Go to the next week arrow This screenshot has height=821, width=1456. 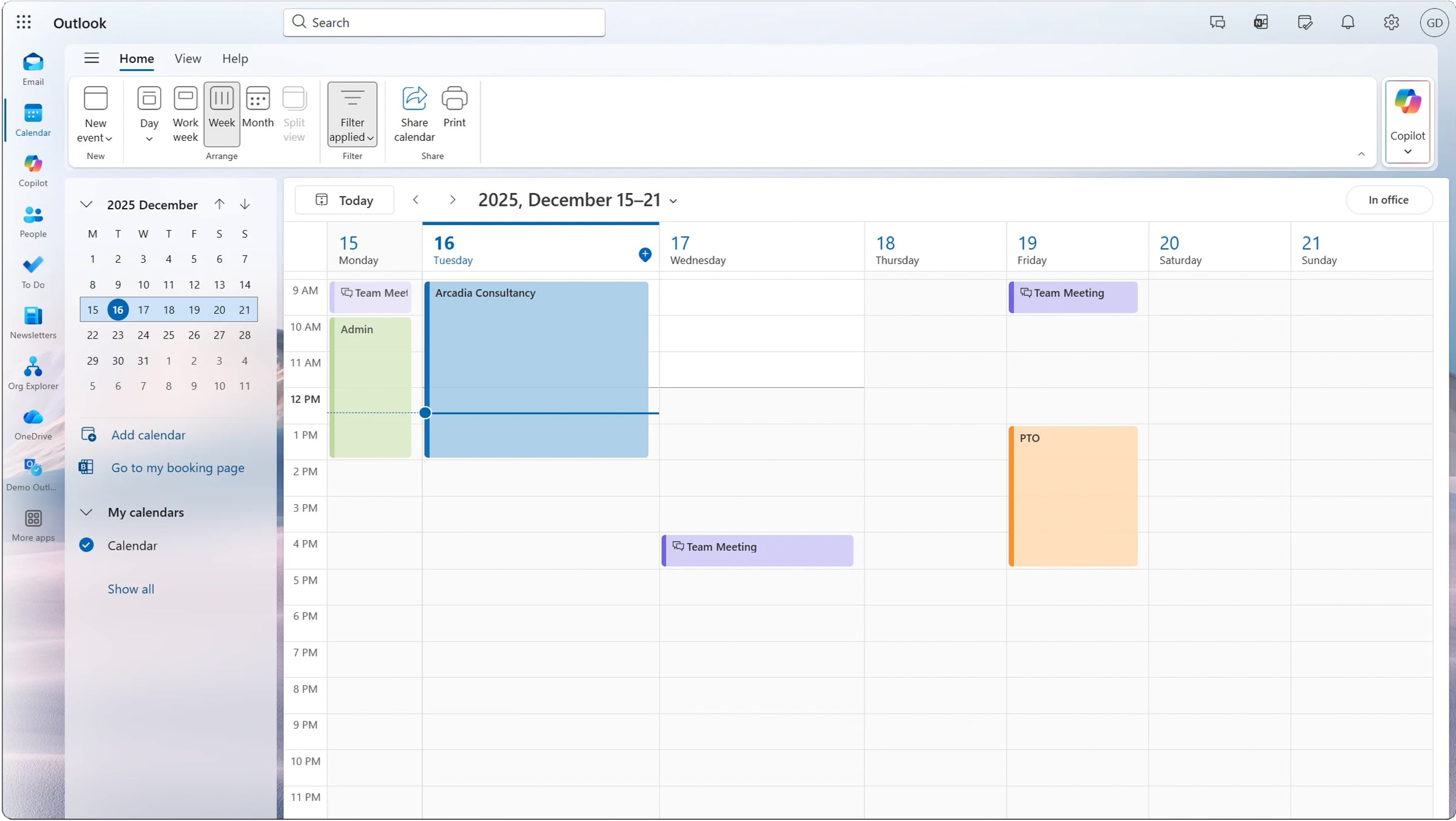point(453,200)
